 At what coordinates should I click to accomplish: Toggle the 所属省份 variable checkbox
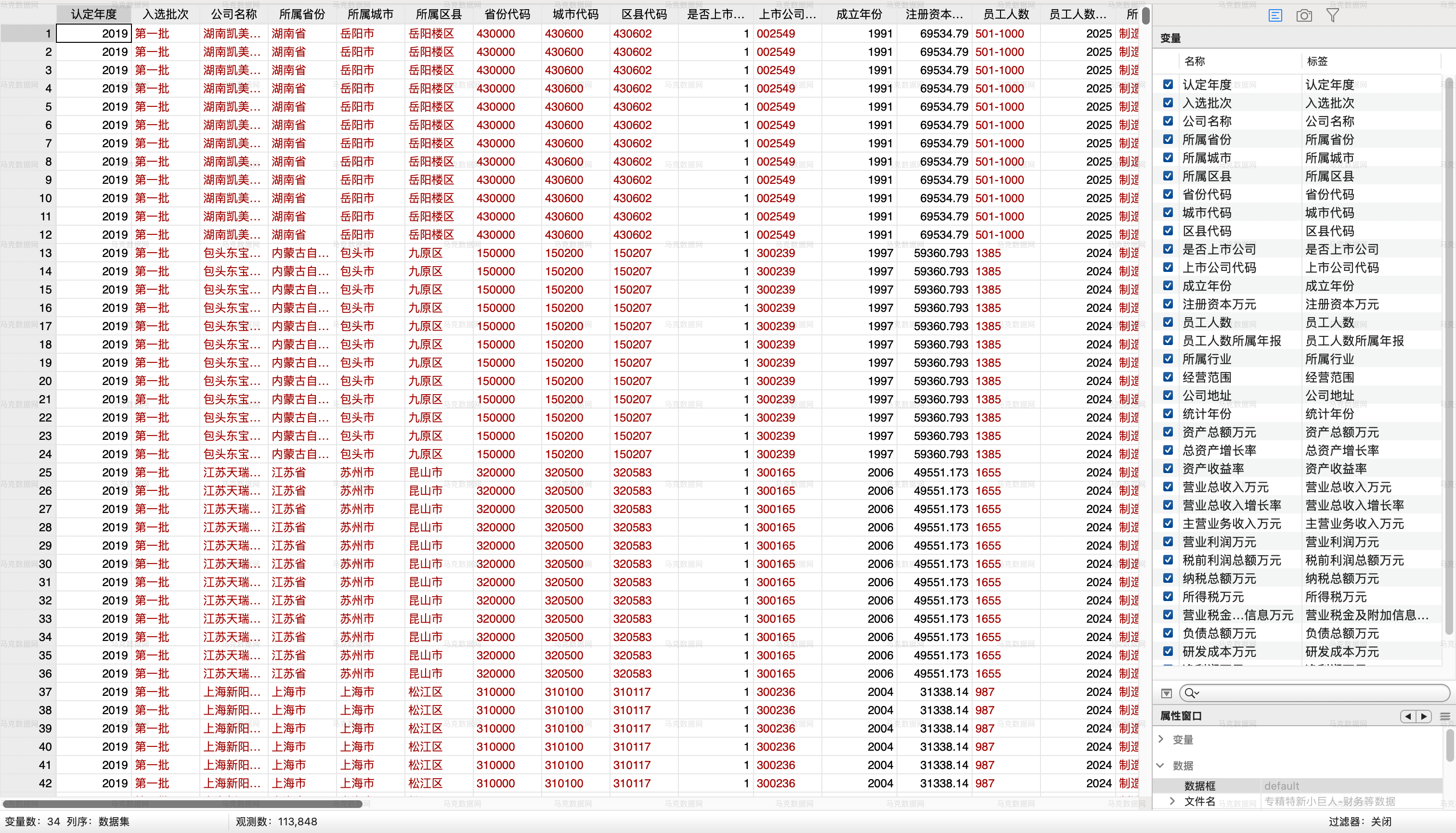[1168, 140]
